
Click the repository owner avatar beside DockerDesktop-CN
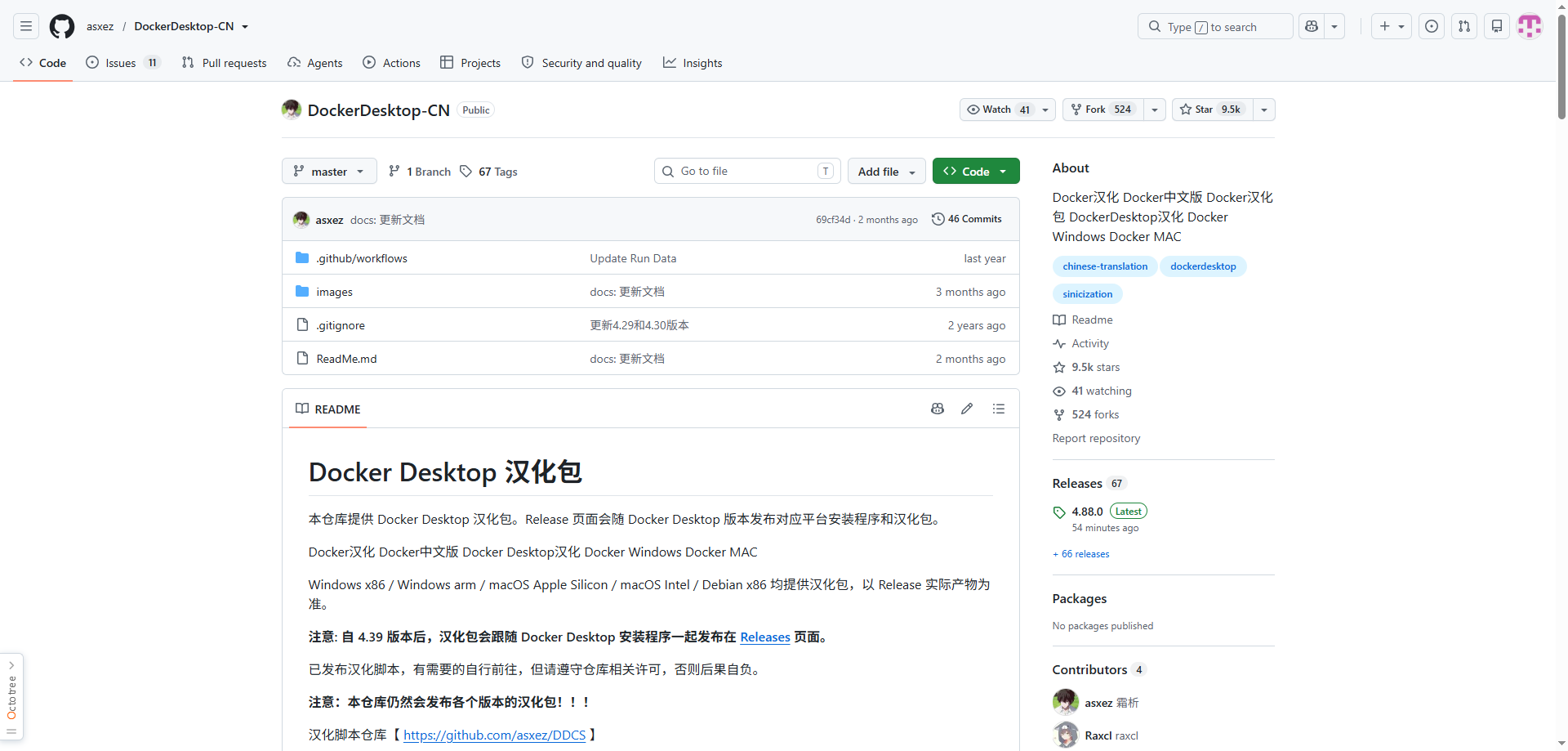[292, 110]
